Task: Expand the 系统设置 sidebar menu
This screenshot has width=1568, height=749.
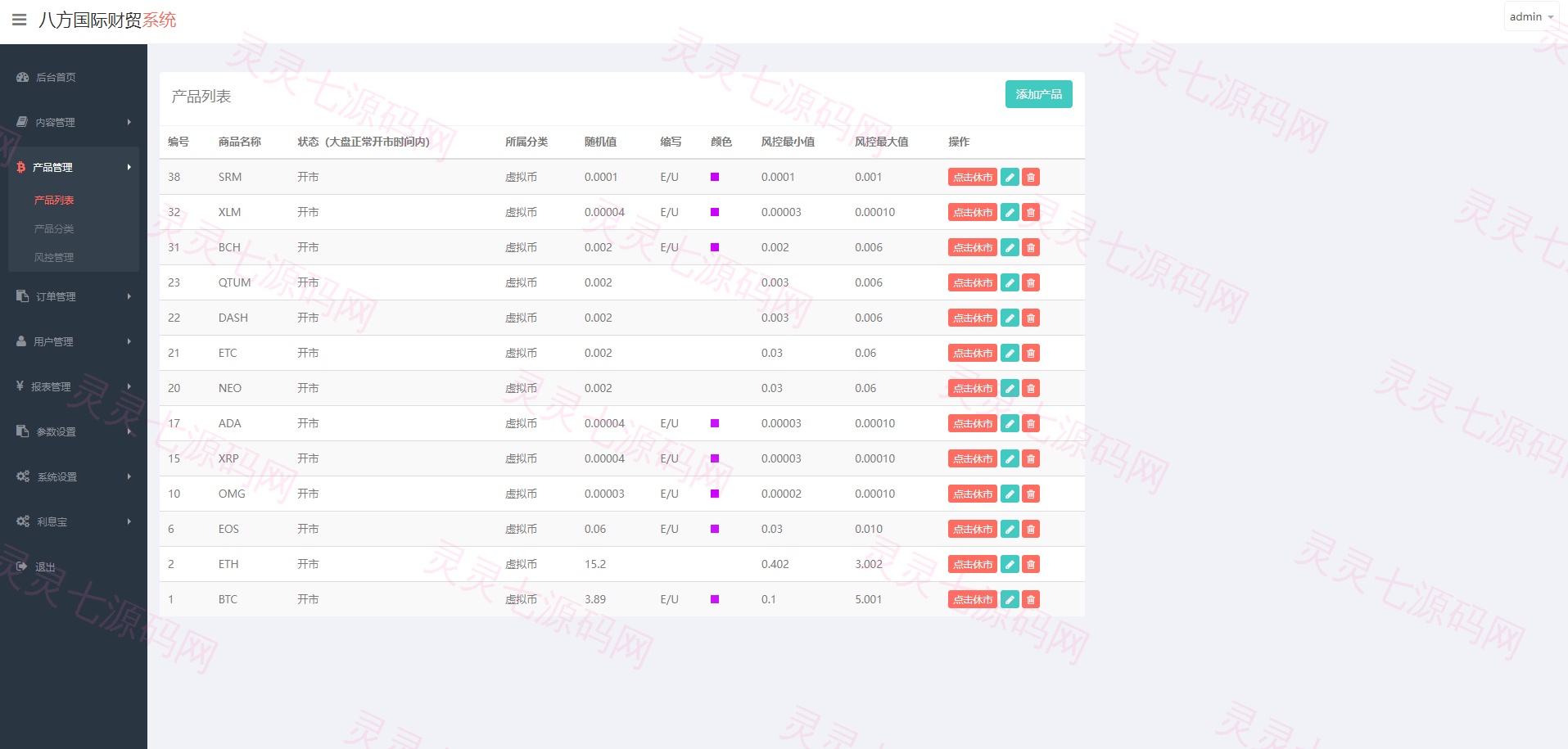Action: (74, 476)
